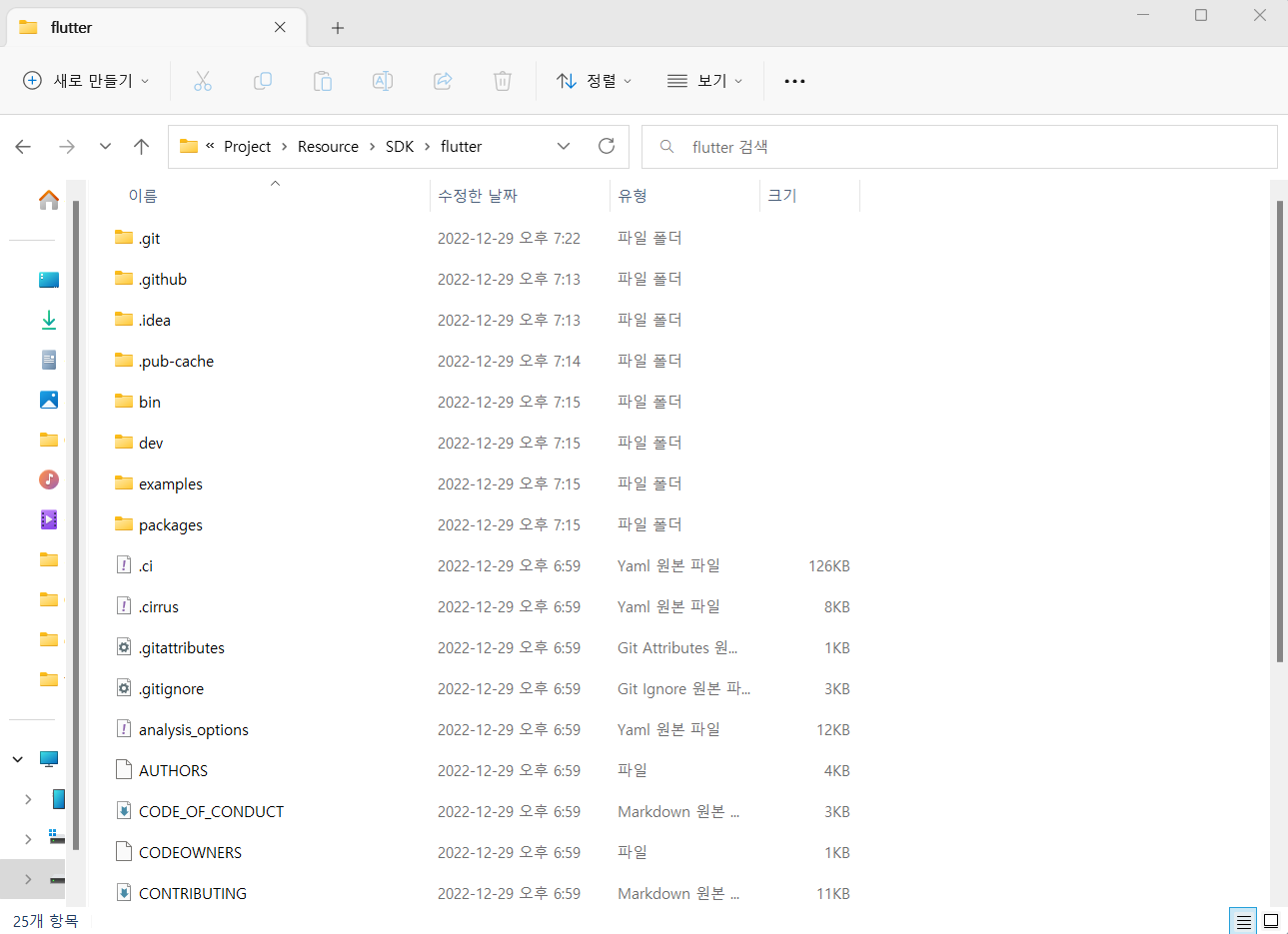The width and height of the screenshot is (1288, 934).
Task: Open Desktop from sidebar icon
Action: (48, 280)
